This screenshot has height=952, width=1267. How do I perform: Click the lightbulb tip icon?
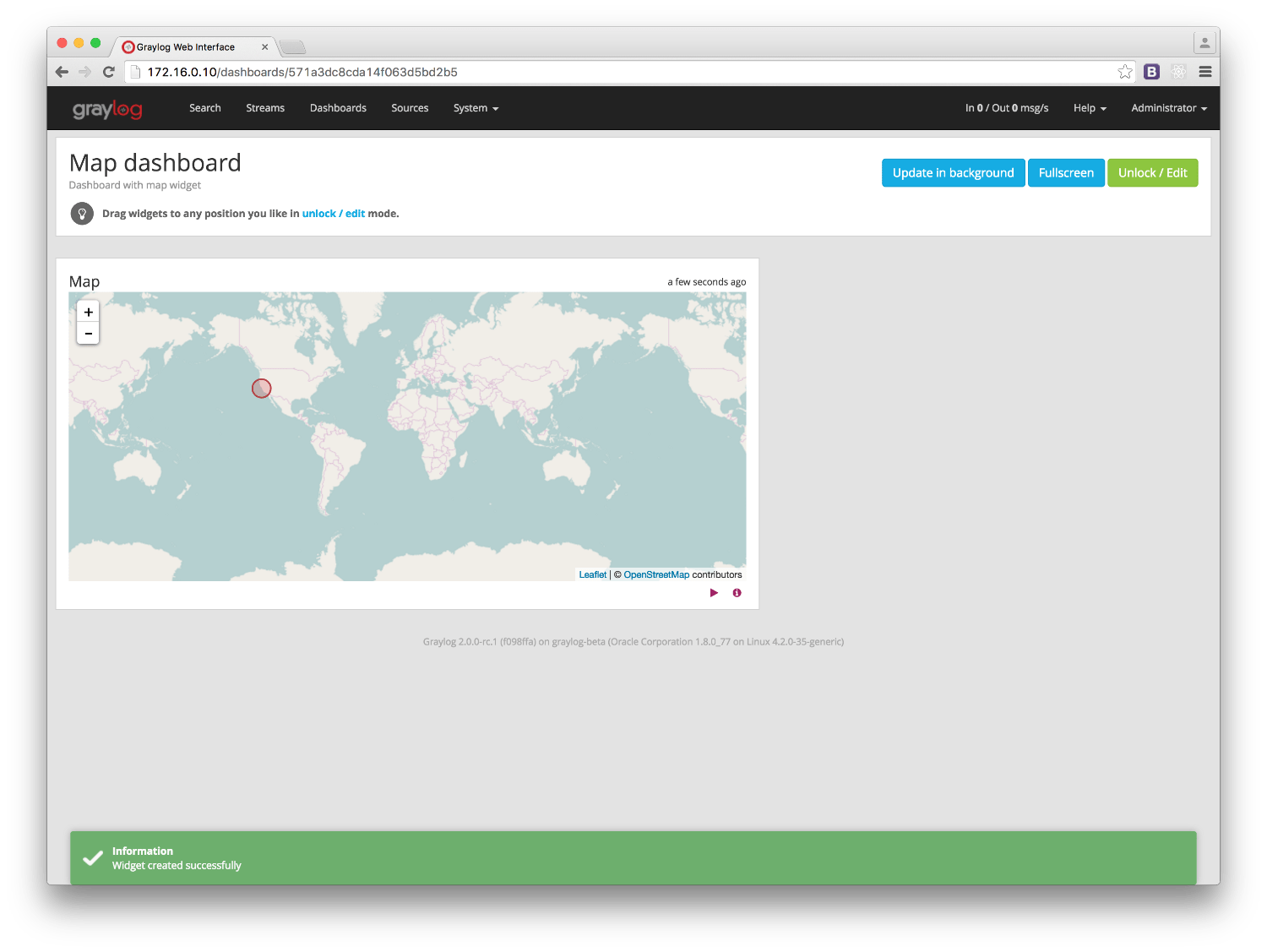click(x=82, y=214)
